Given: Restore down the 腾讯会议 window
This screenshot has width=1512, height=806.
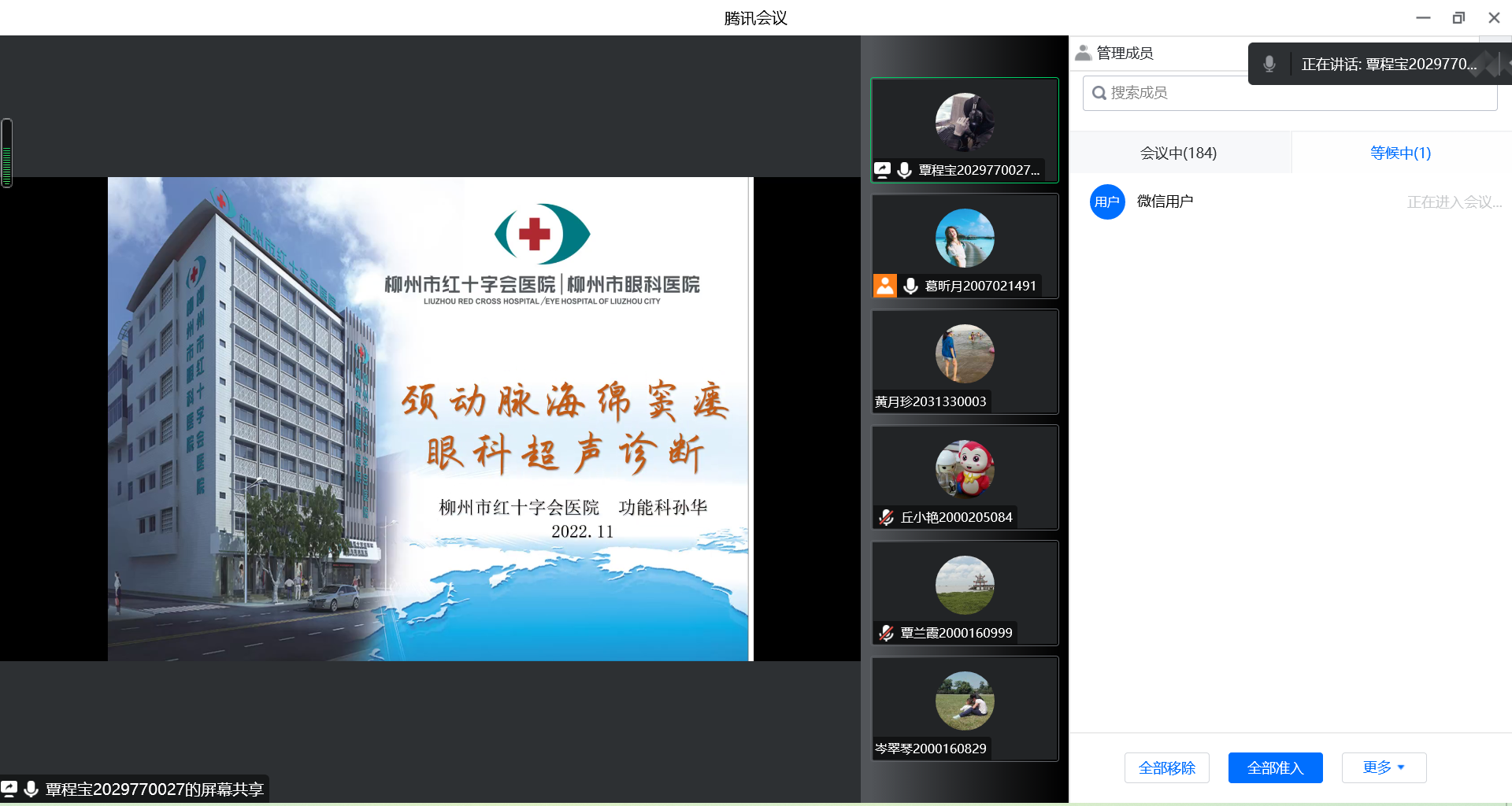Looking at the screenshot, I should tap(1458, 17).
